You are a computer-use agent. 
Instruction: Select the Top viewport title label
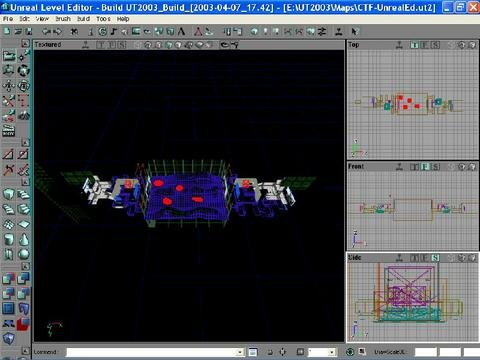tap(354, 45)
